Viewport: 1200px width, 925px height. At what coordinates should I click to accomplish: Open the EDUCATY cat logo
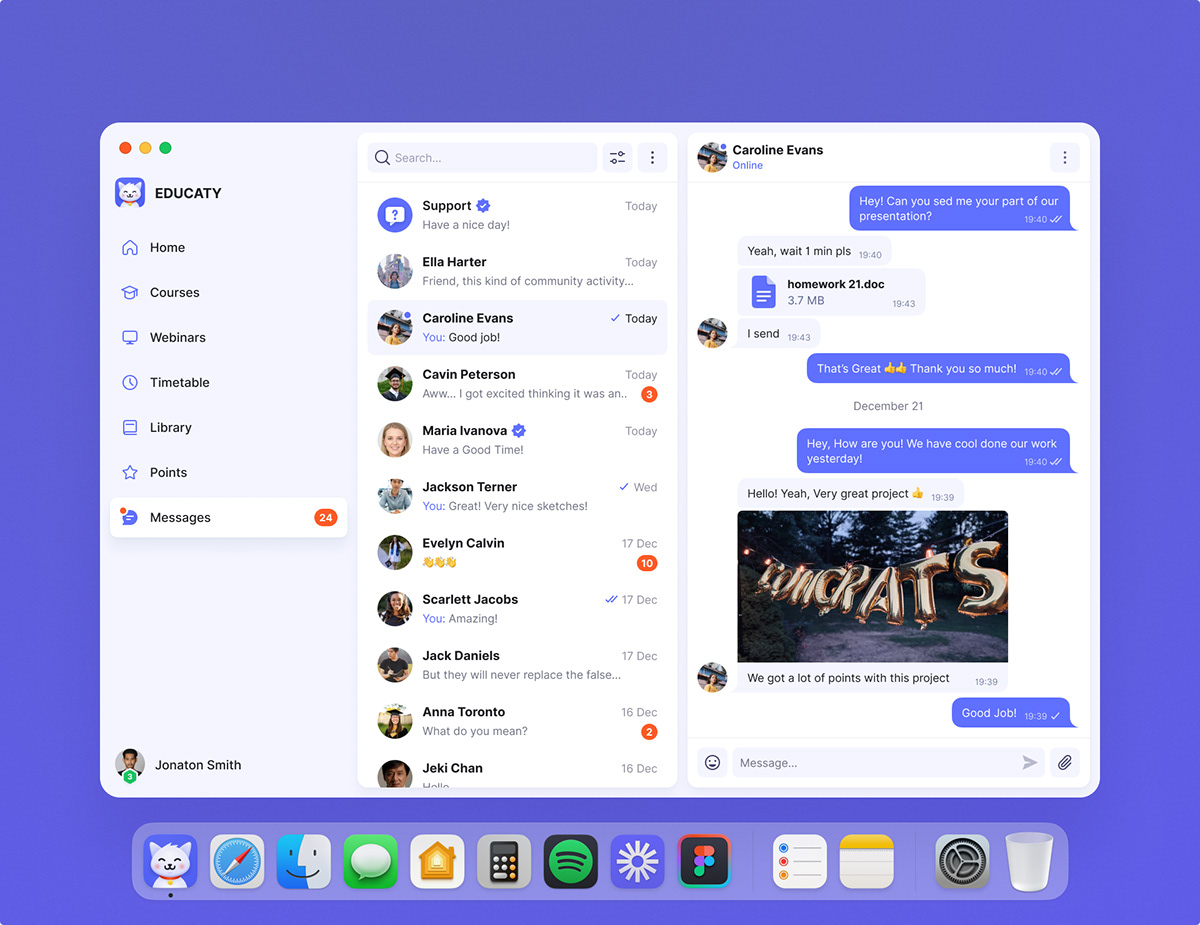129,192
